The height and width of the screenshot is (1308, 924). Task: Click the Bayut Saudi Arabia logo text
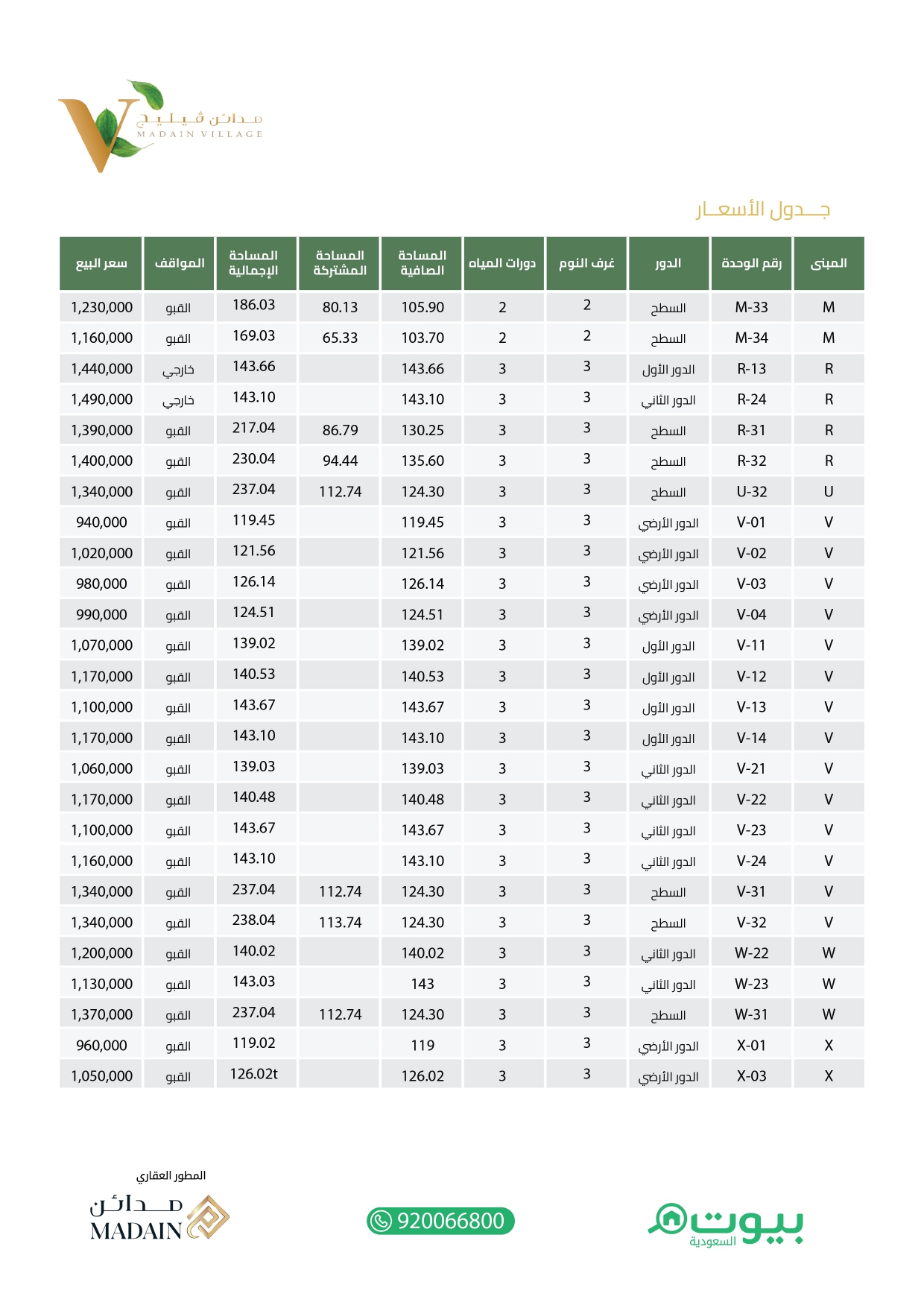[x=747, y=1223]
